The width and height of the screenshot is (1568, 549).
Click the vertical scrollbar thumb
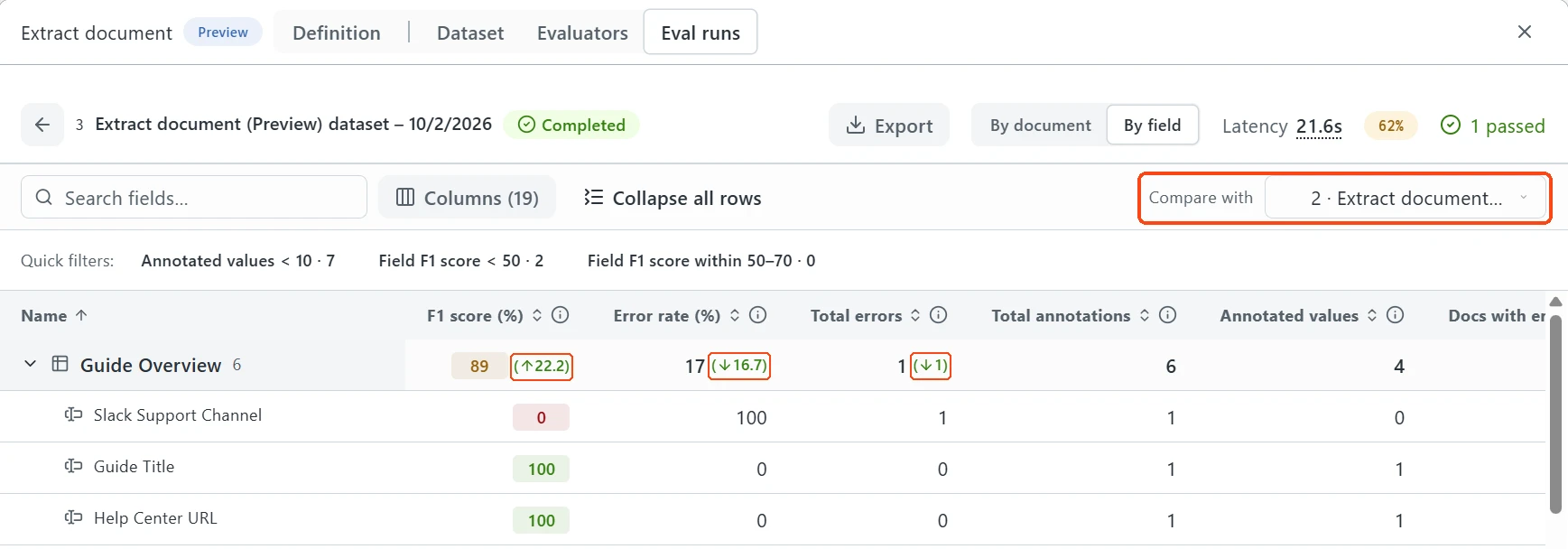[x=1555, y=414]
